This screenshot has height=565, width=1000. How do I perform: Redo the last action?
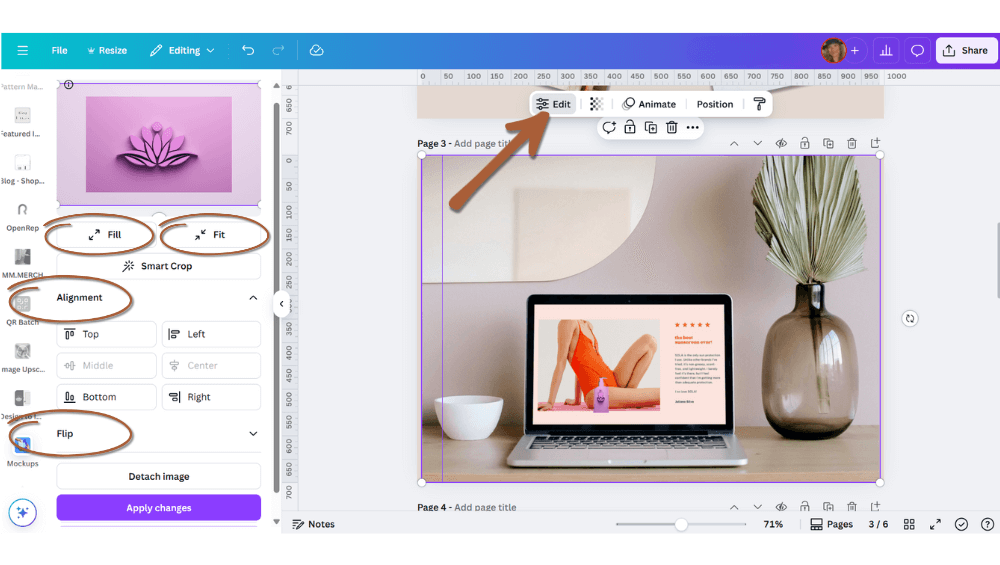(278, 50)
